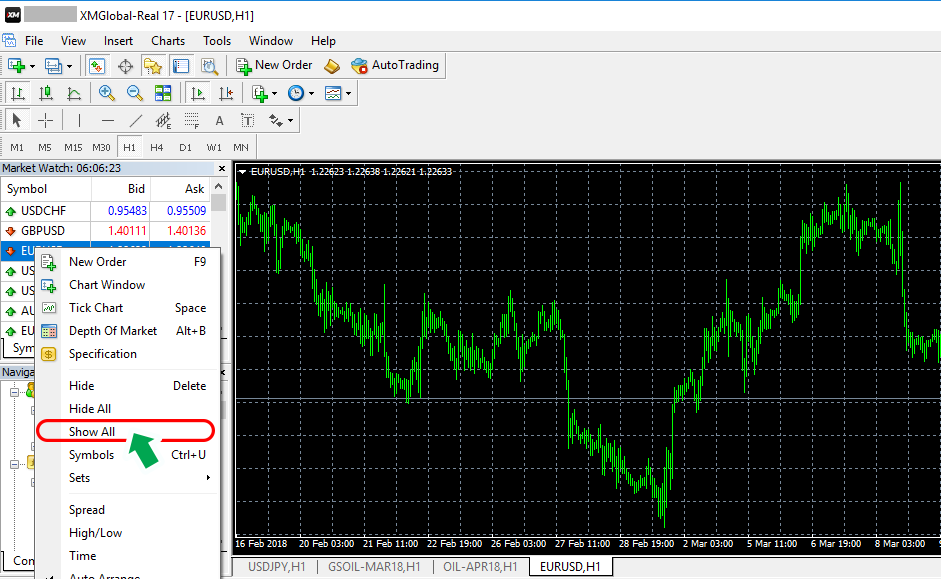Open the File menu
The height and width of the screenshot is (579, 941).
pyautogui.click(x=34, y=41)
